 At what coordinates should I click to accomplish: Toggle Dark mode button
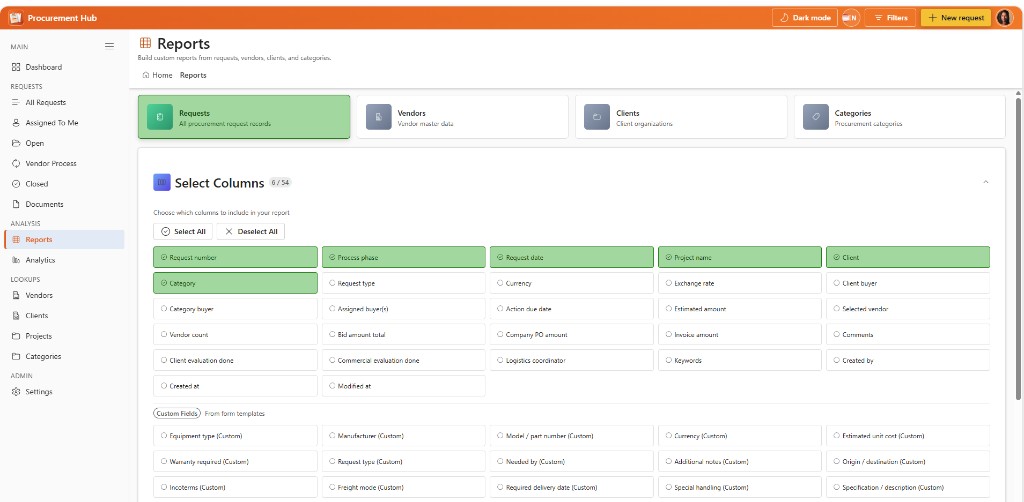805,18
